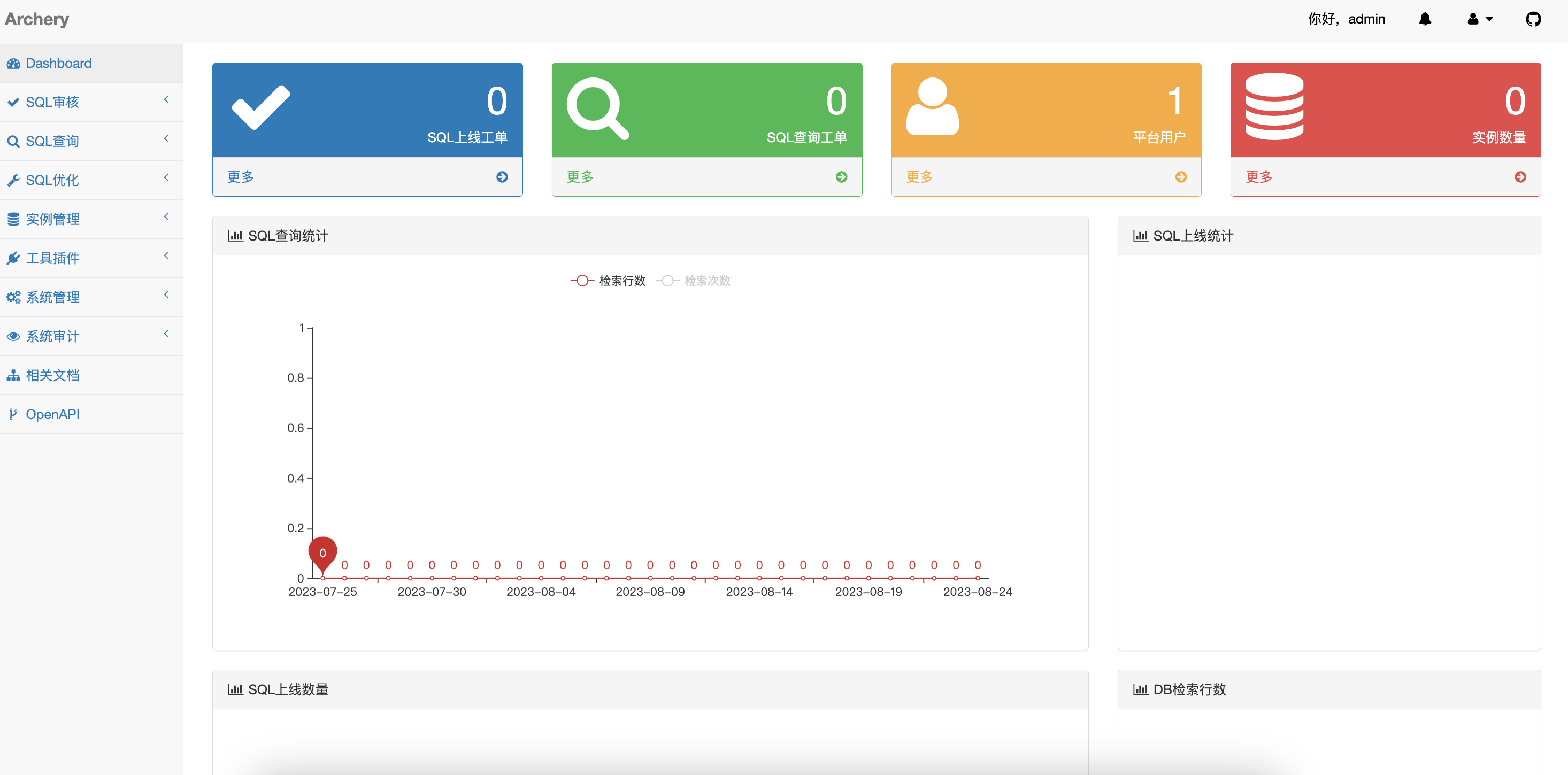Screen dimensions: 1568x775
Task: Click the notification bell icon
Action: coord(1424,19)
